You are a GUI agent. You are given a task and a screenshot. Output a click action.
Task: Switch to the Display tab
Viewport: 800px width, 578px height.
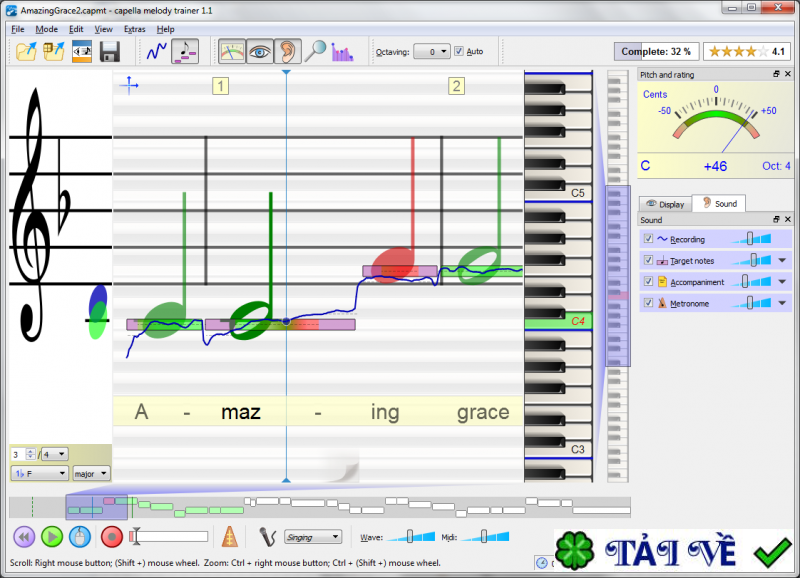click(x=665, y=204)
